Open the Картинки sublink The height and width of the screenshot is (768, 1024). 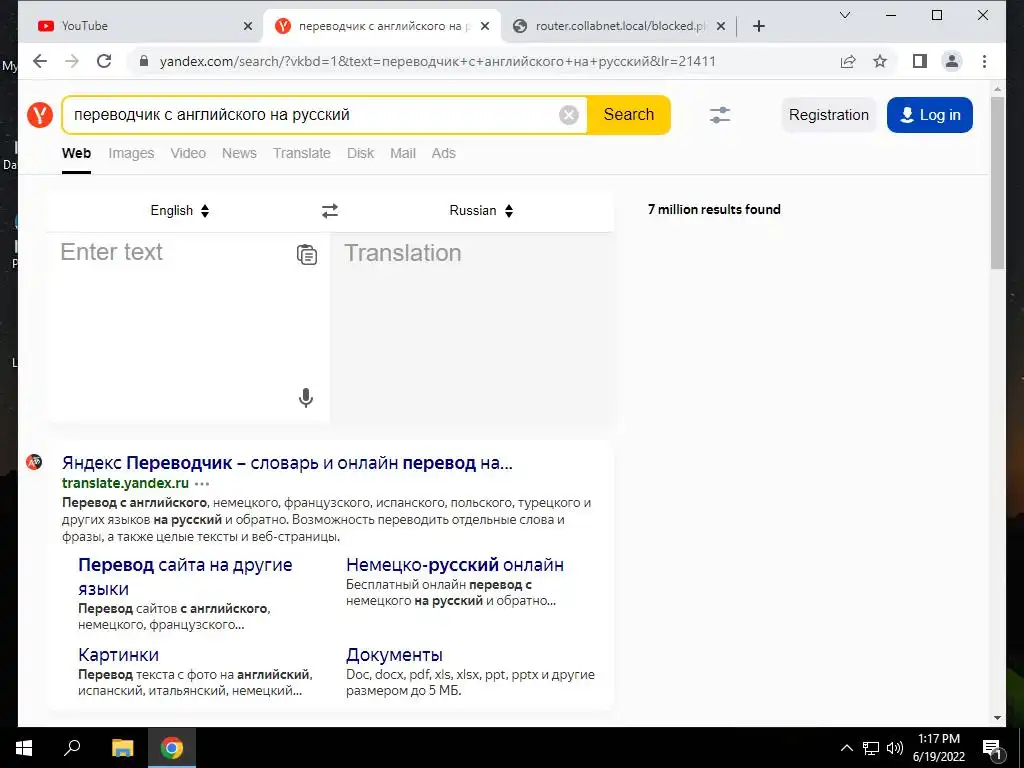pyautogui.click(x=118, y=654)
